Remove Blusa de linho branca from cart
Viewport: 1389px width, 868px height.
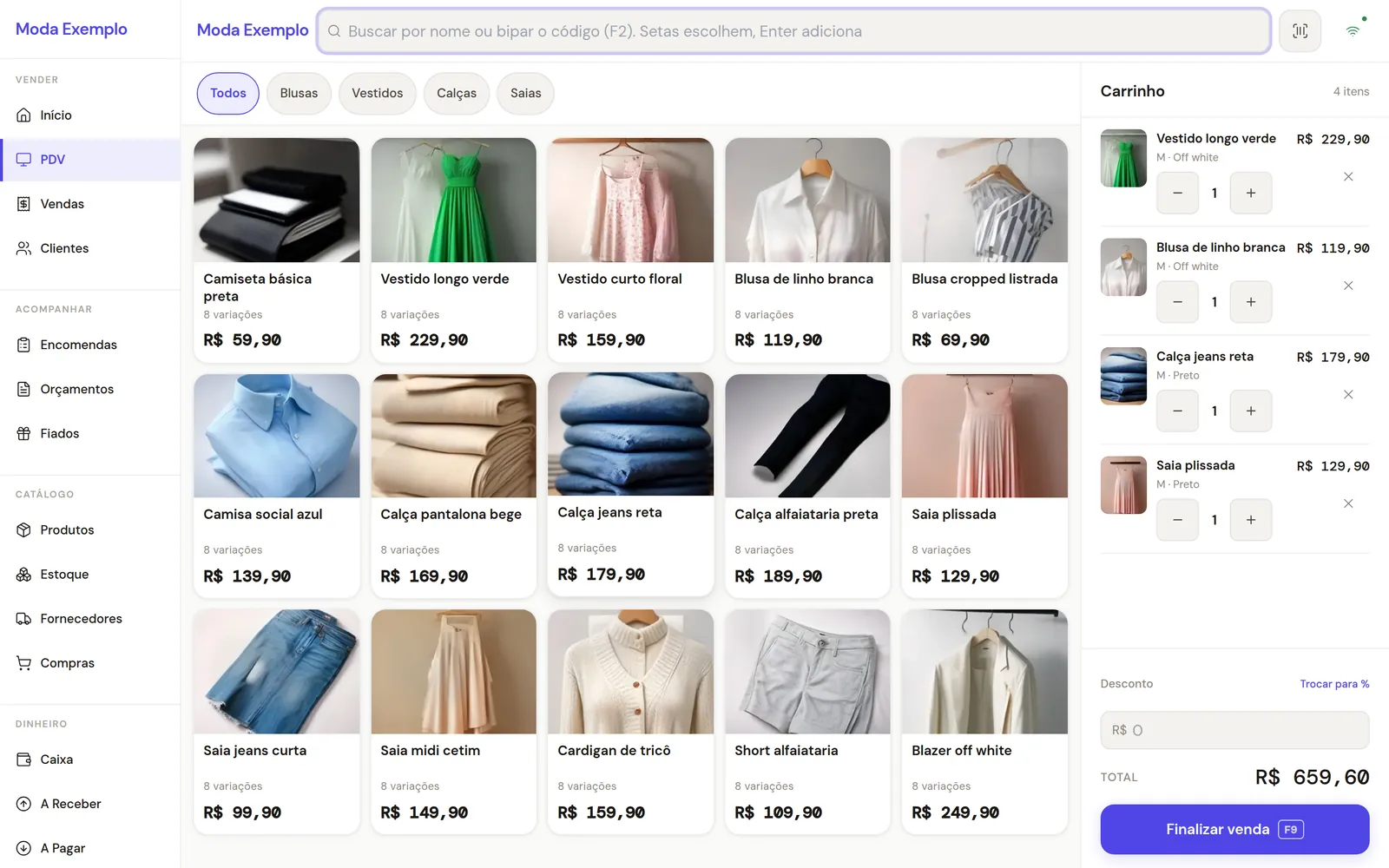click(1348, 286)
